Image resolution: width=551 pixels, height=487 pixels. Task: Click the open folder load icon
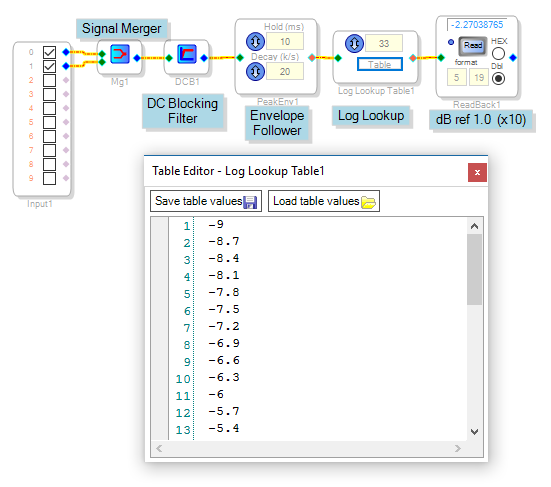pyautogui.click(x=368, y=202)
